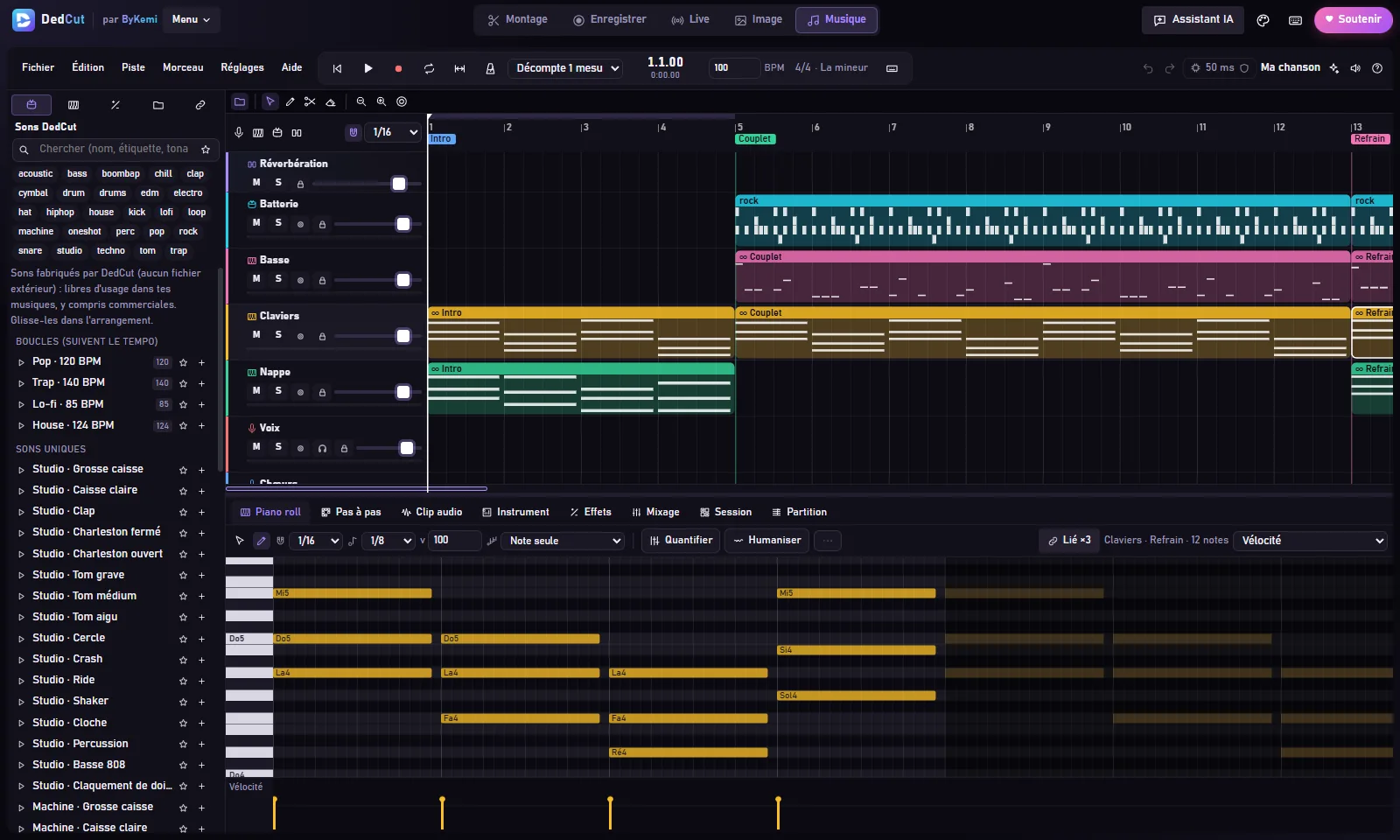Favorite the Studio · Crash sound

pos(183,660)
